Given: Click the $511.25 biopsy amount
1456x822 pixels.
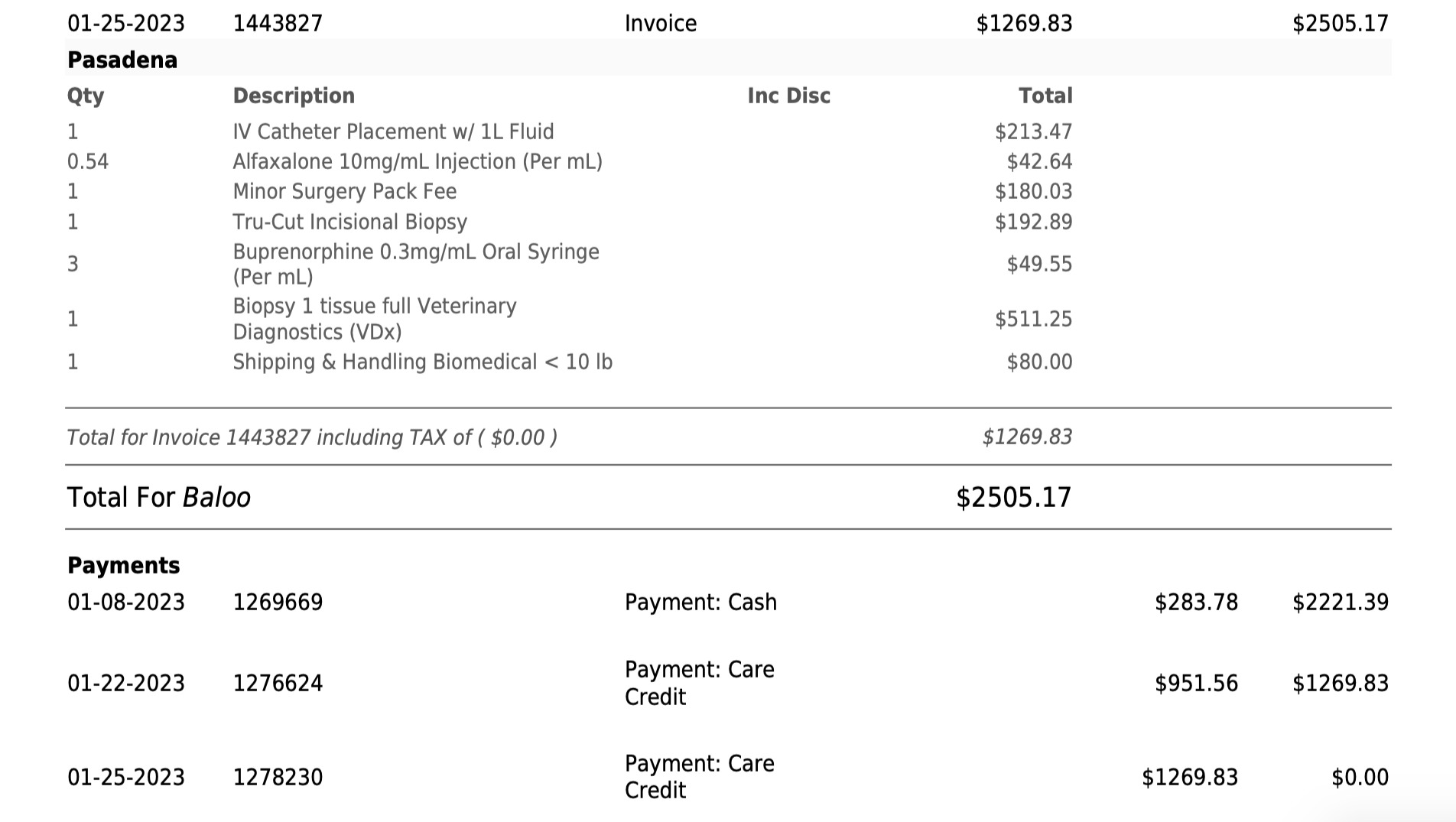Looking at the screenshot, I should (1033, 319).
